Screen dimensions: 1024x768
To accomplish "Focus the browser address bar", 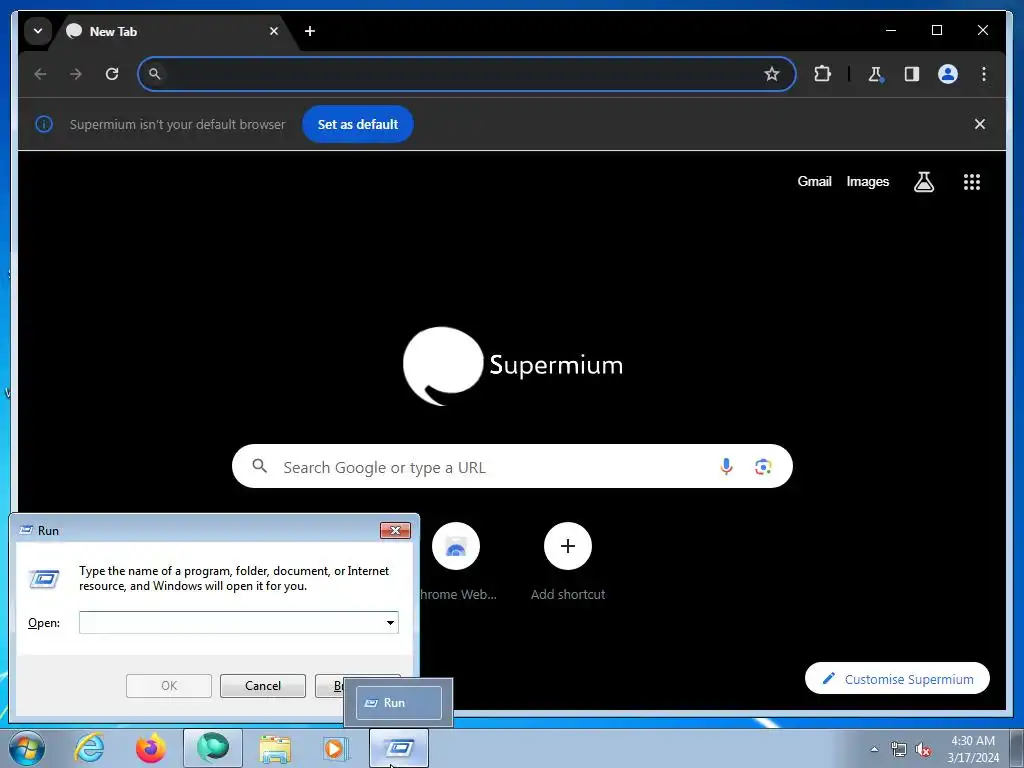I will pos(466,74).
